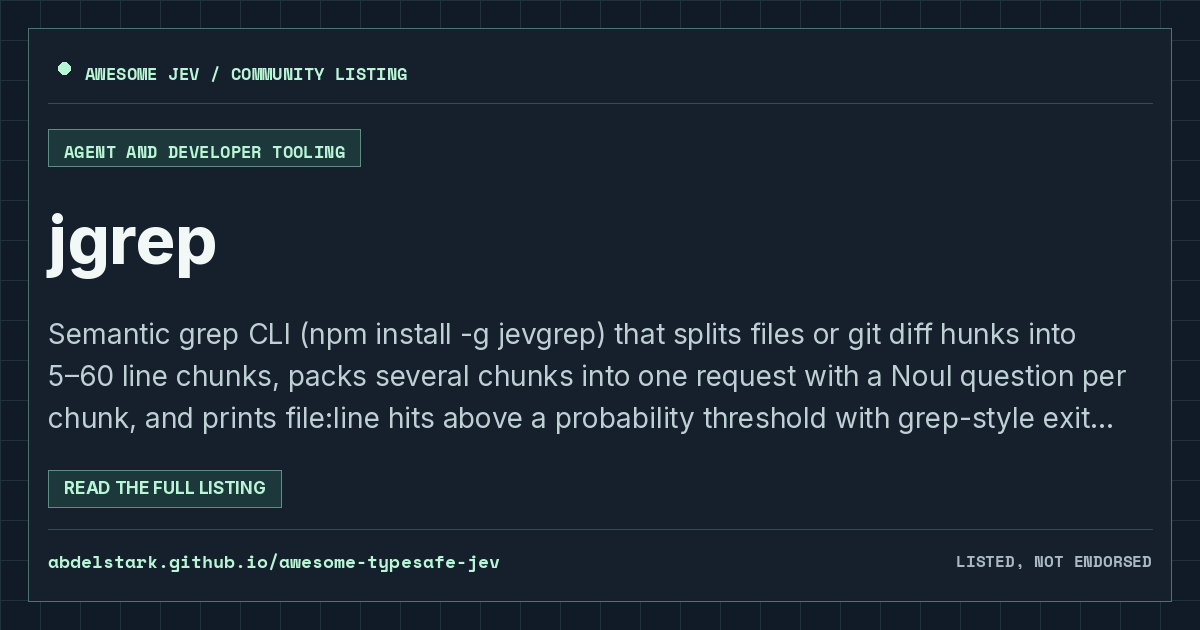Click the jgrep title heading

click(132, 243)
